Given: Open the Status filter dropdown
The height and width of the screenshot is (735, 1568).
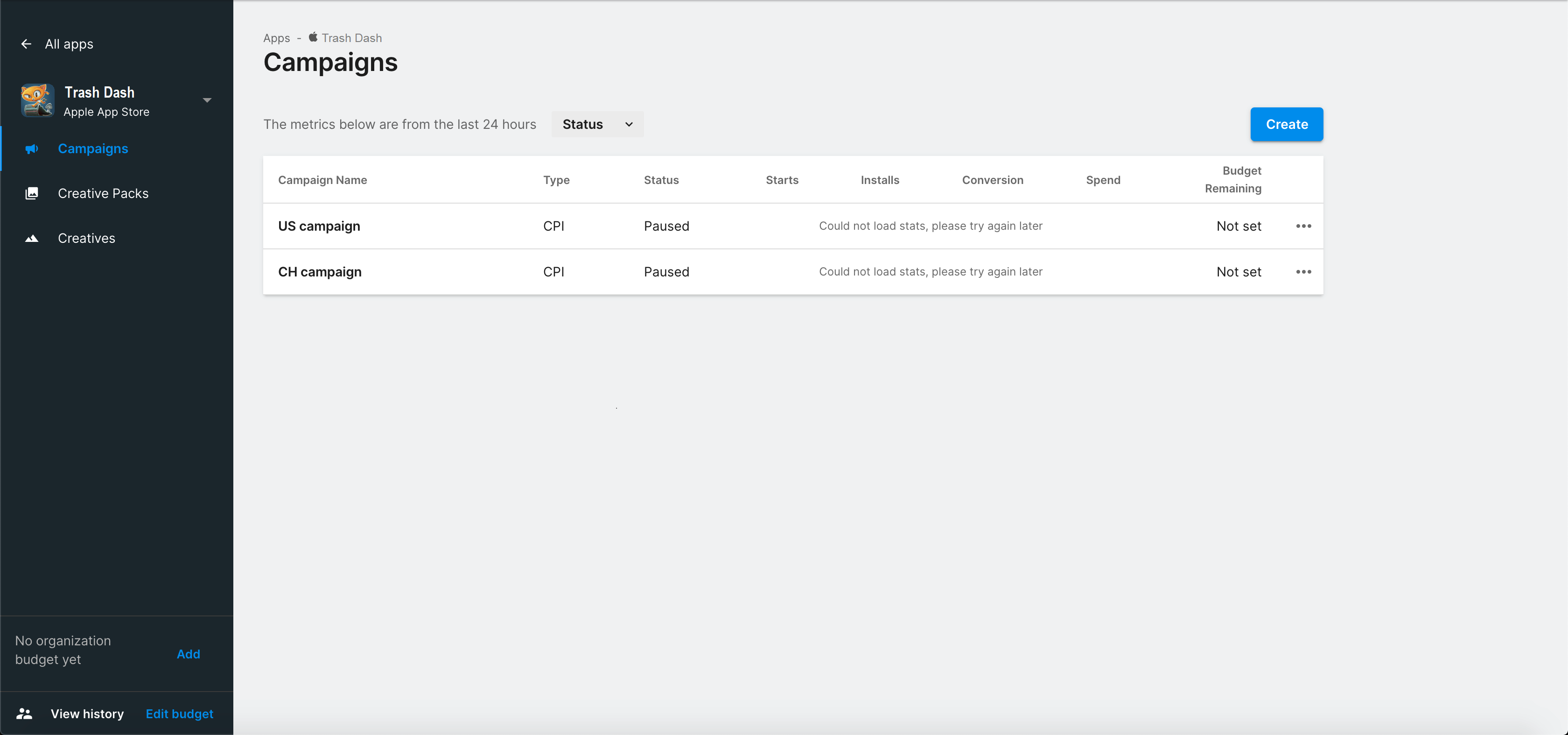Looking at the screenshot, I should 596,124.
